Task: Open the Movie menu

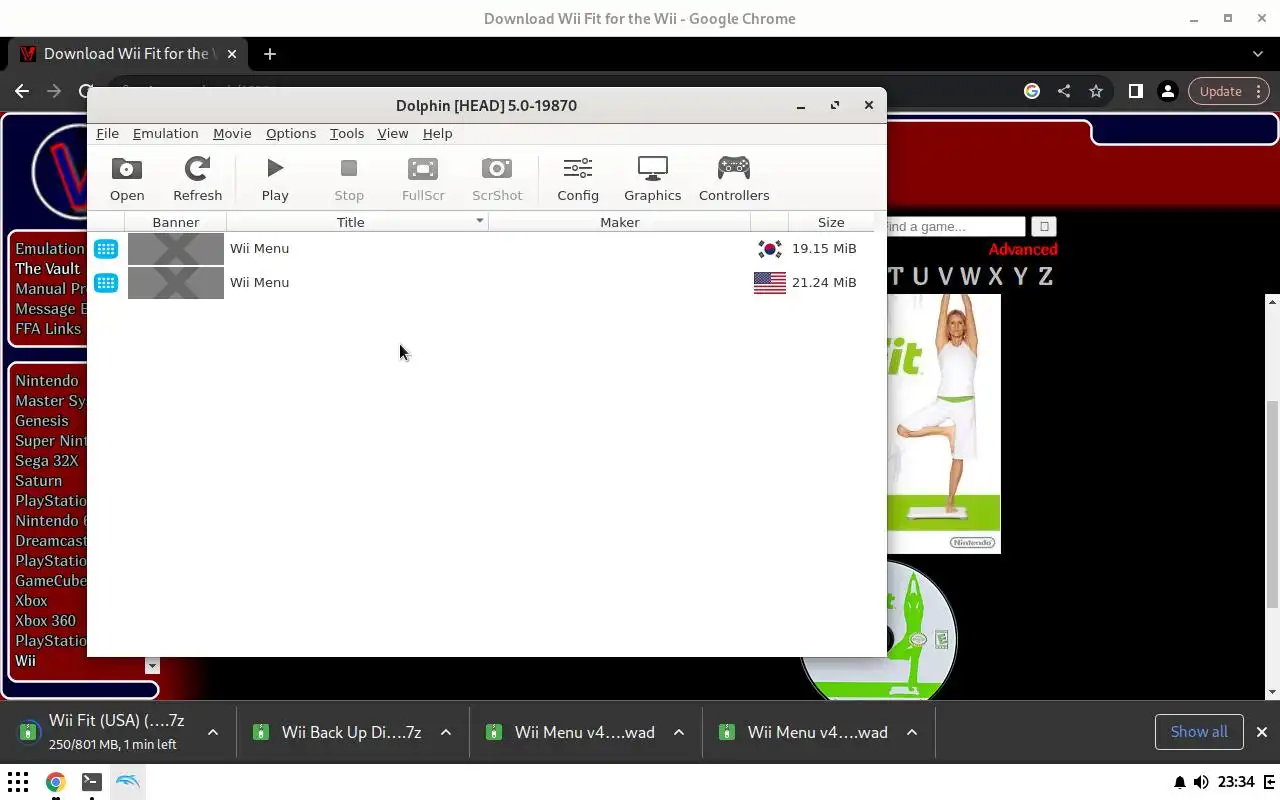Action: (232, 133)
